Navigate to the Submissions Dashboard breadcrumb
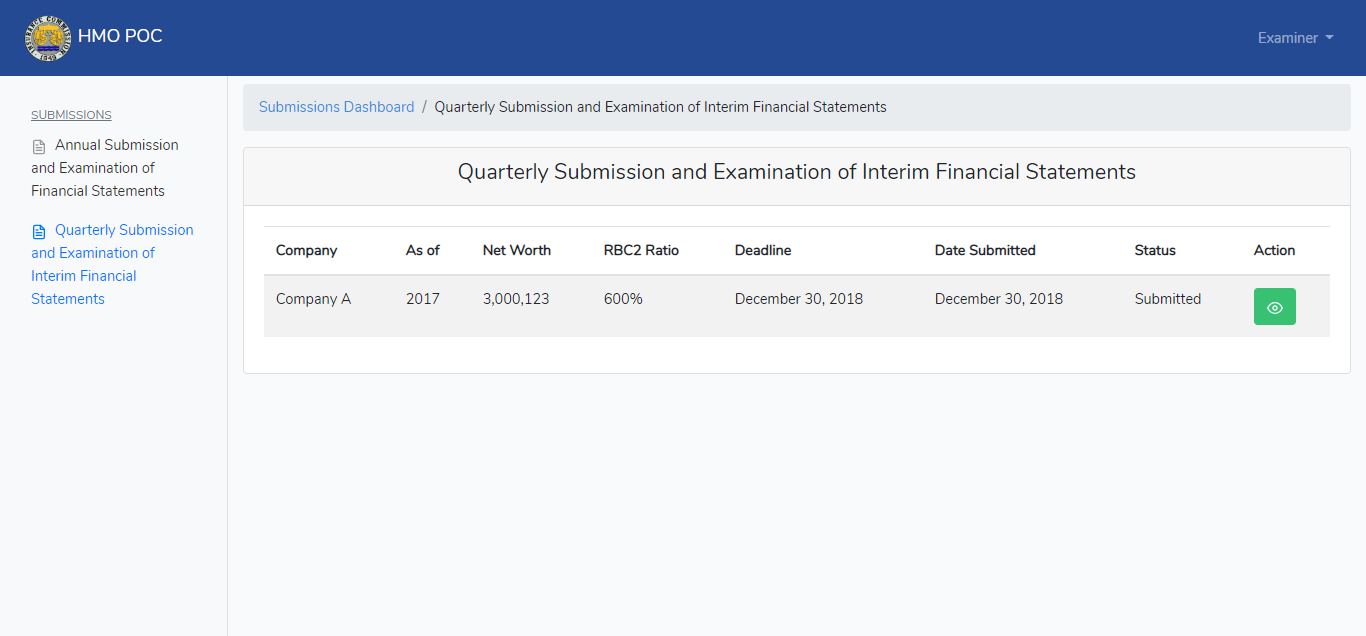1366x636 pixels. 336,107
